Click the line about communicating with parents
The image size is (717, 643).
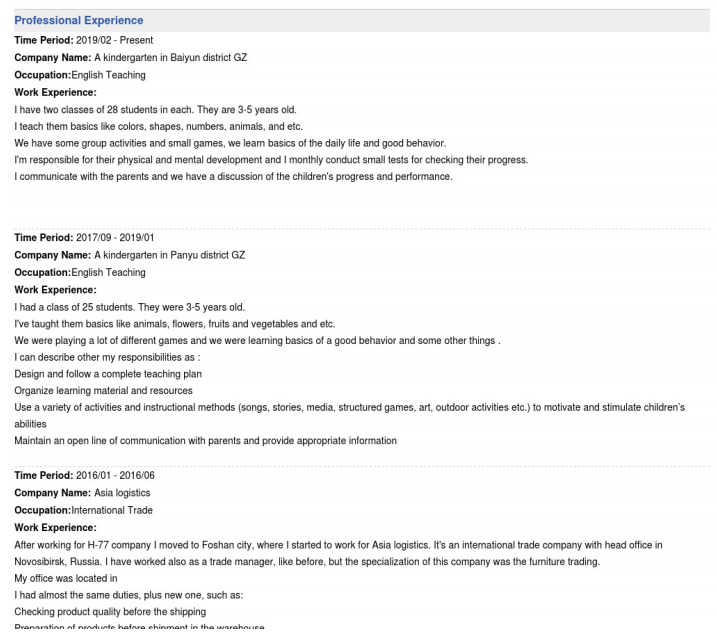click(x=233, y=177)
